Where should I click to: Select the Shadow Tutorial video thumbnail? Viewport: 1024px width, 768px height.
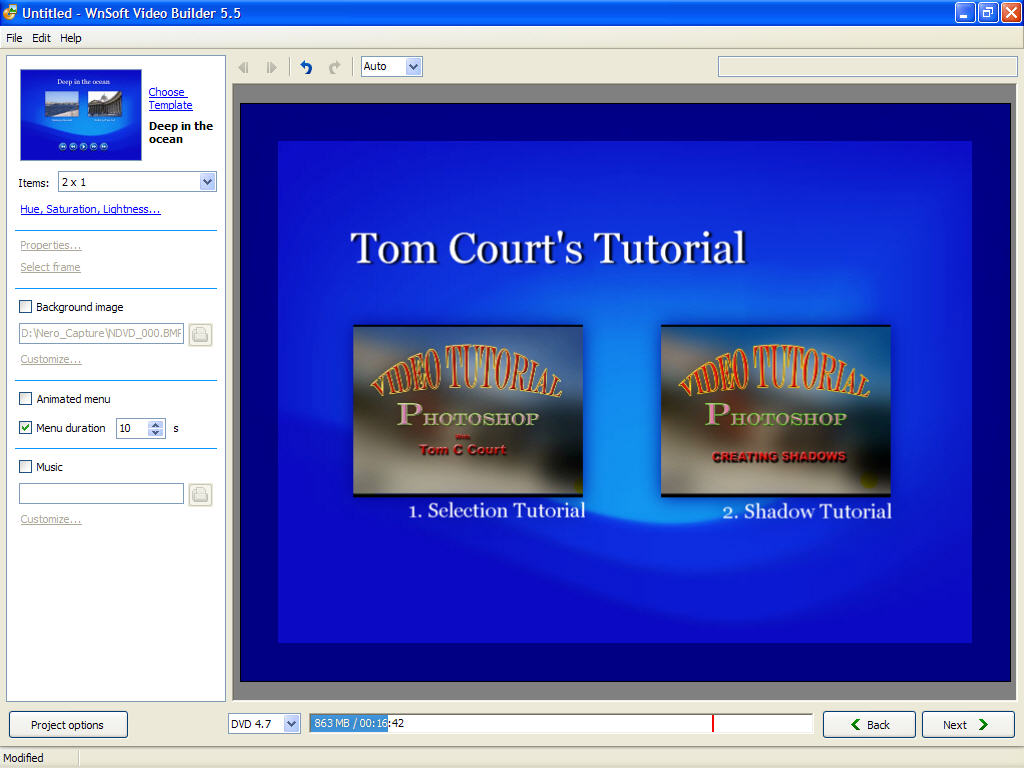coord(776,411)
